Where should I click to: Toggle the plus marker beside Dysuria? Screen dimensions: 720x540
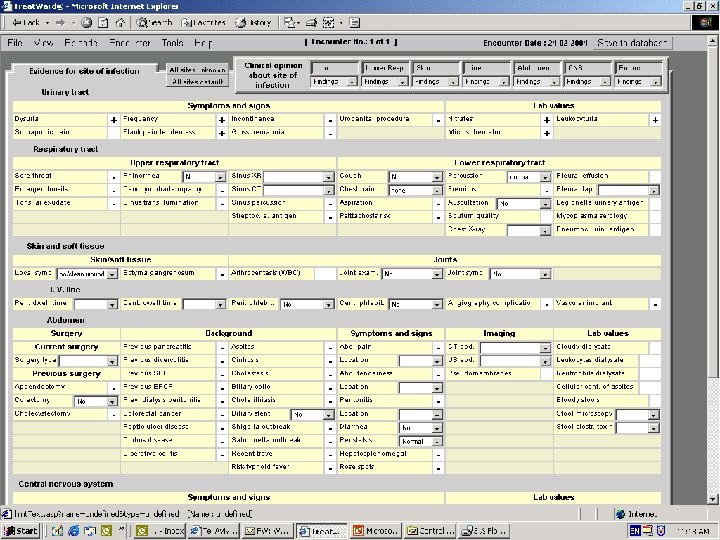[x=113, y=120]
